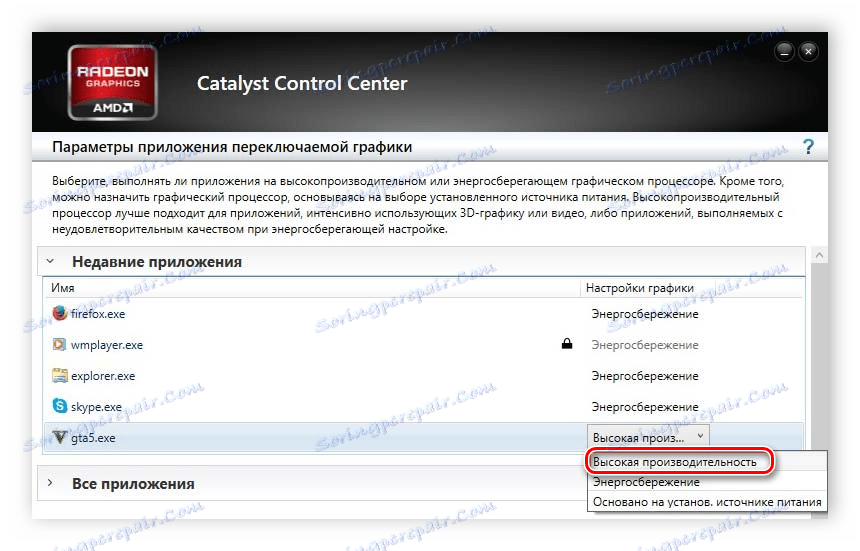
Task: Click the Radeon Graphics AMD logo
Action: click(112, 83)
